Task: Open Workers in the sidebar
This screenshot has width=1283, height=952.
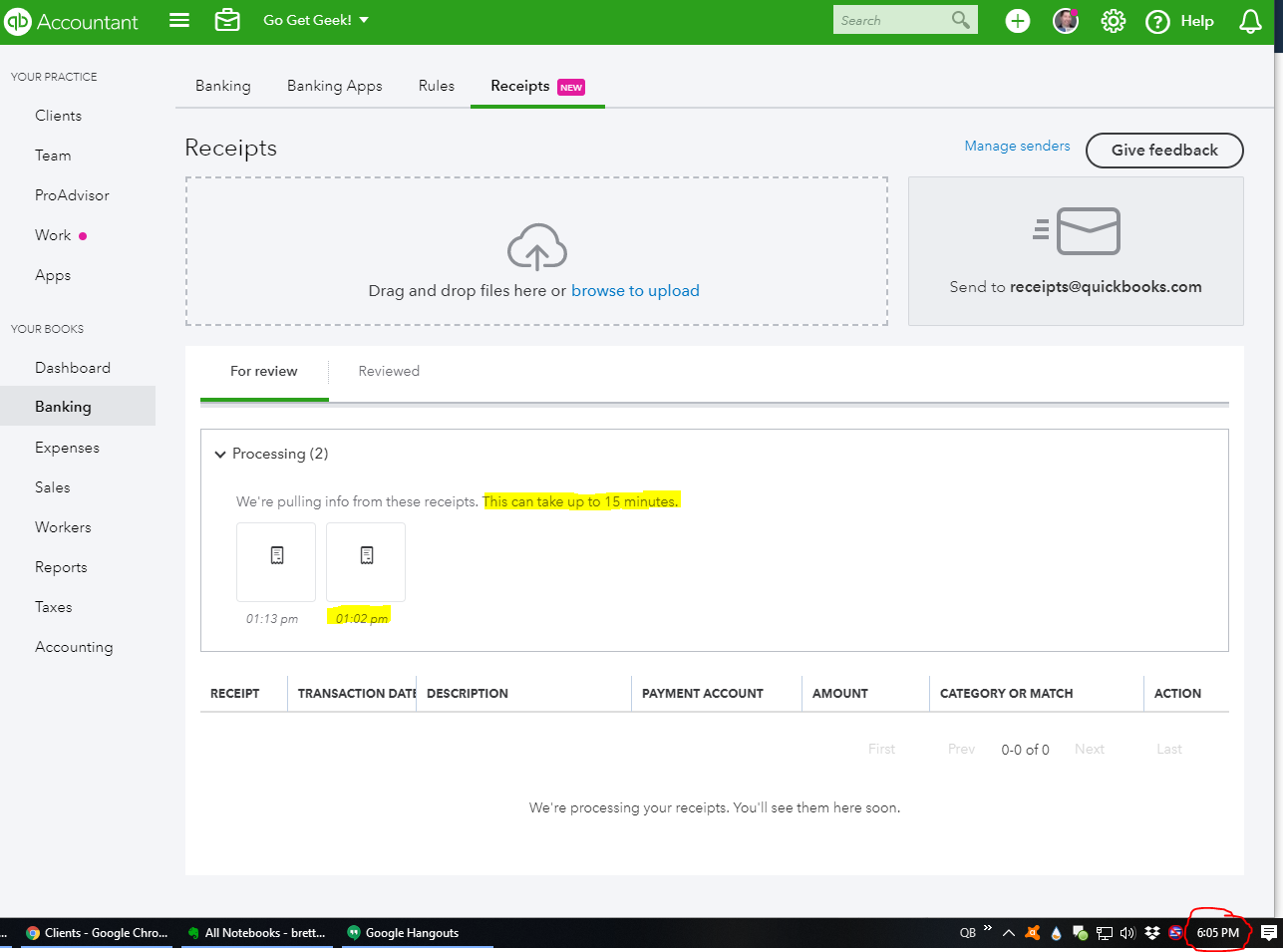Action: click(x=63, y=527)
